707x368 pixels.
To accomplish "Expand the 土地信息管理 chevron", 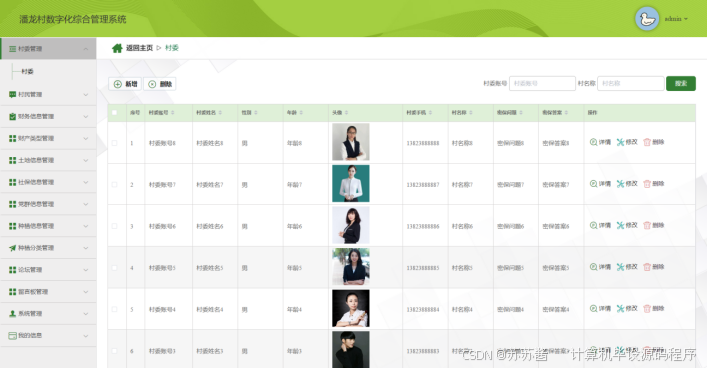I will (86, 160).
